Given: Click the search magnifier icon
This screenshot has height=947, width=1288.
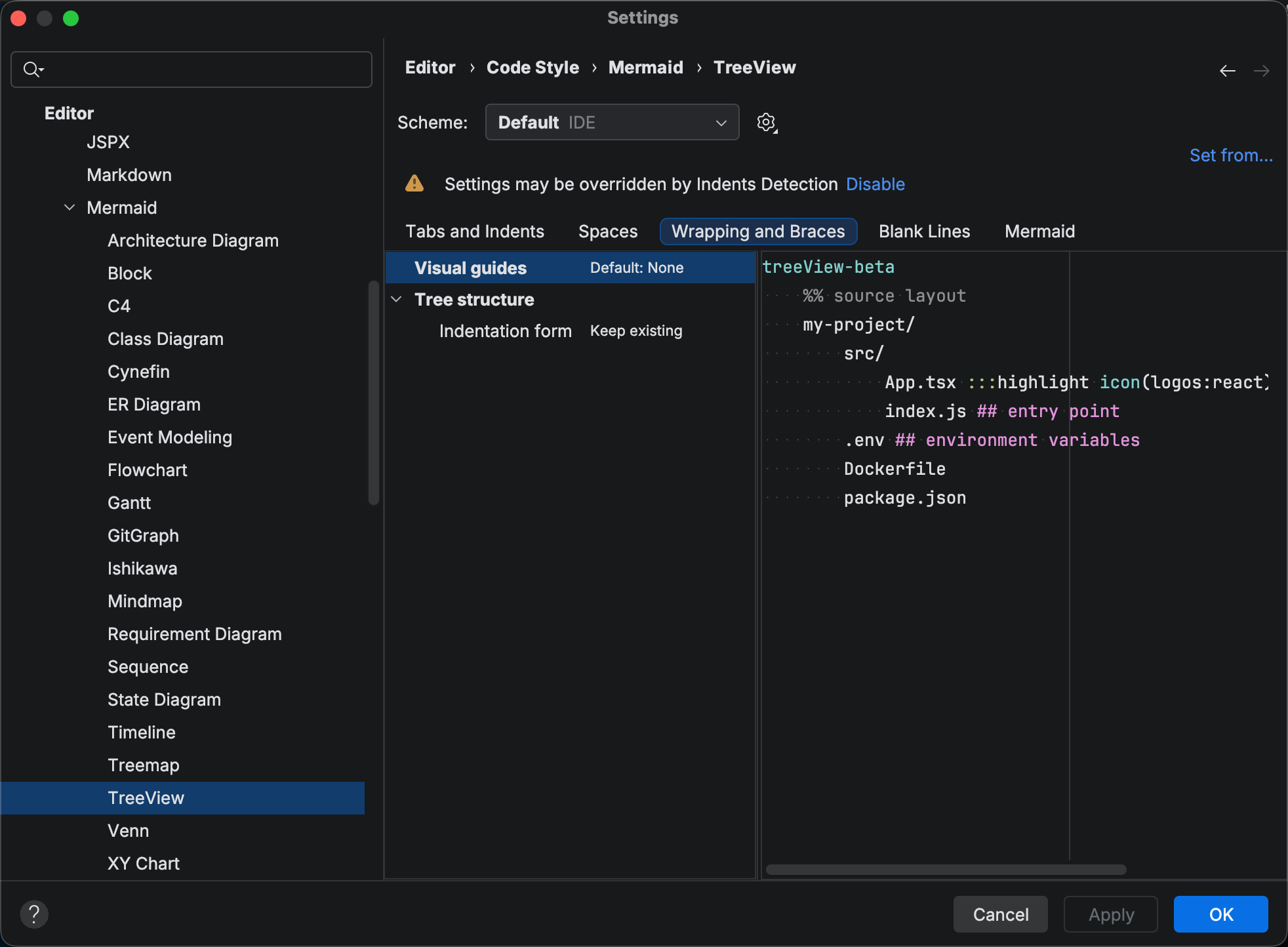Looking at the screenshot, I should 33,70.
